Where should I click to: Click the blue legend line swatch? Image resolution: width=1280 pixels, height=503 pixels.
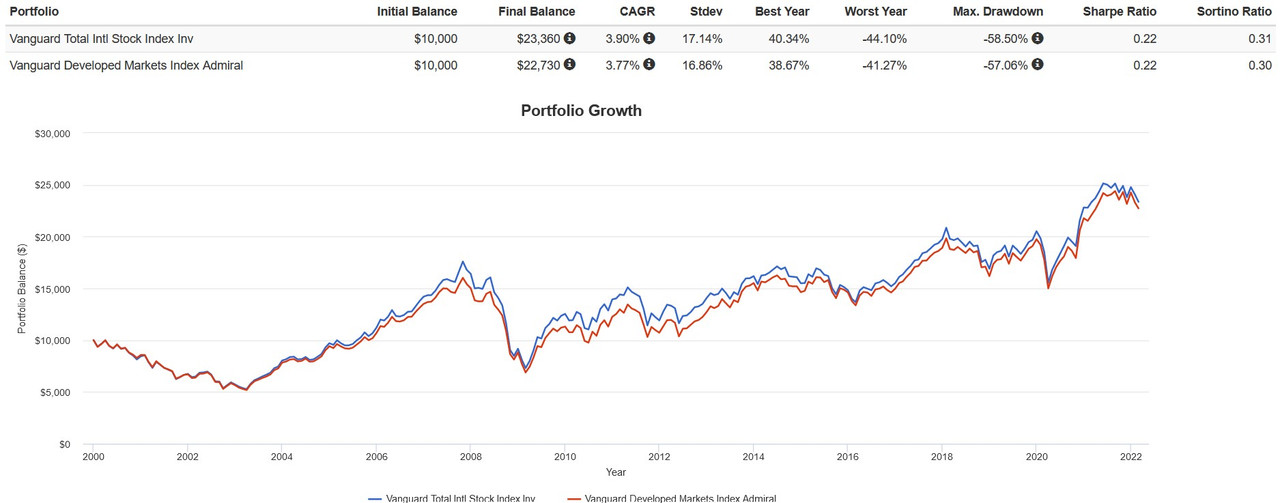(375, 497)
